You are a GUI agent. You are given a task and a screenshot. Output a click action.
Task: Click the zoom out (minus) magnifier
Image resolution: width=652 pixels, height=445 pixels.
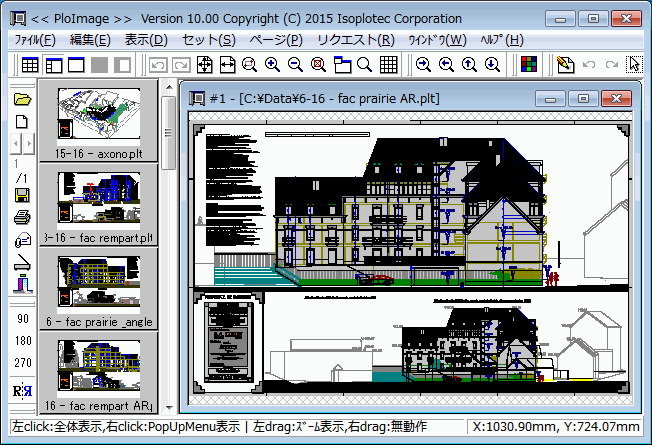point(295,65)
